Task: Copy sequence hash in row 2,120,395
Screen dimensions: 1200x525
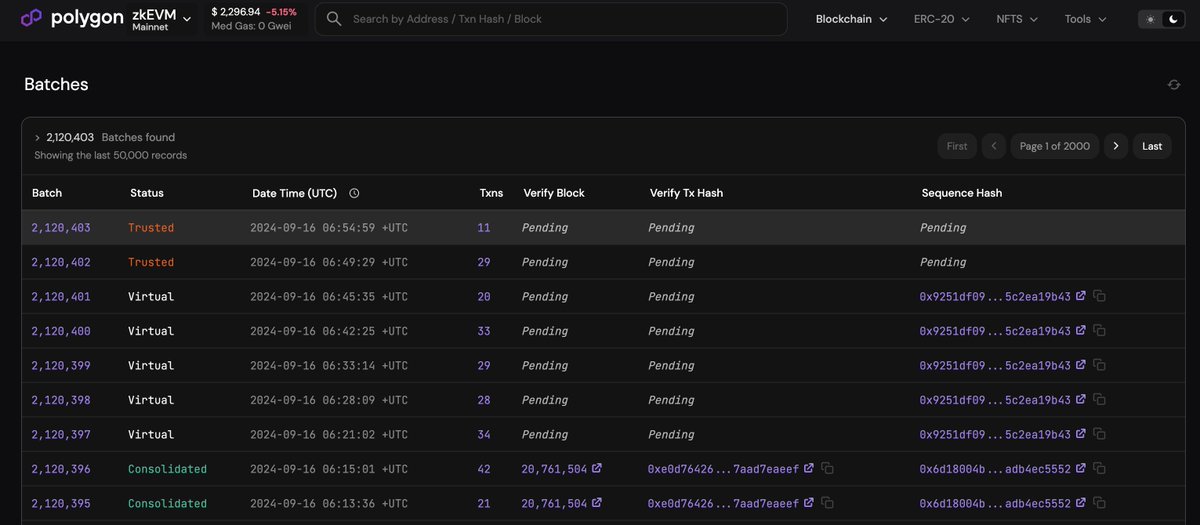Action: 1099,504
